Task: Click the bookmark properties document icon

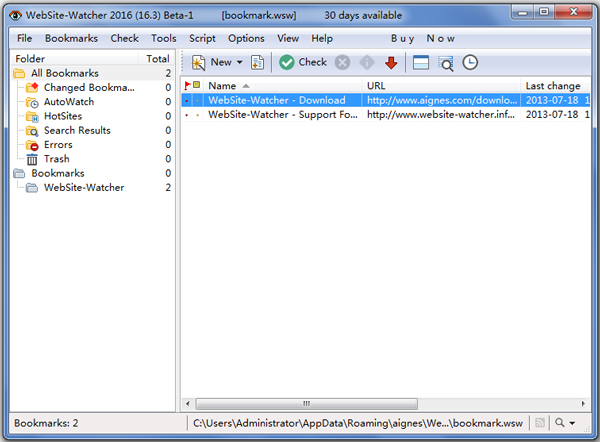Action: coord(258,63)
